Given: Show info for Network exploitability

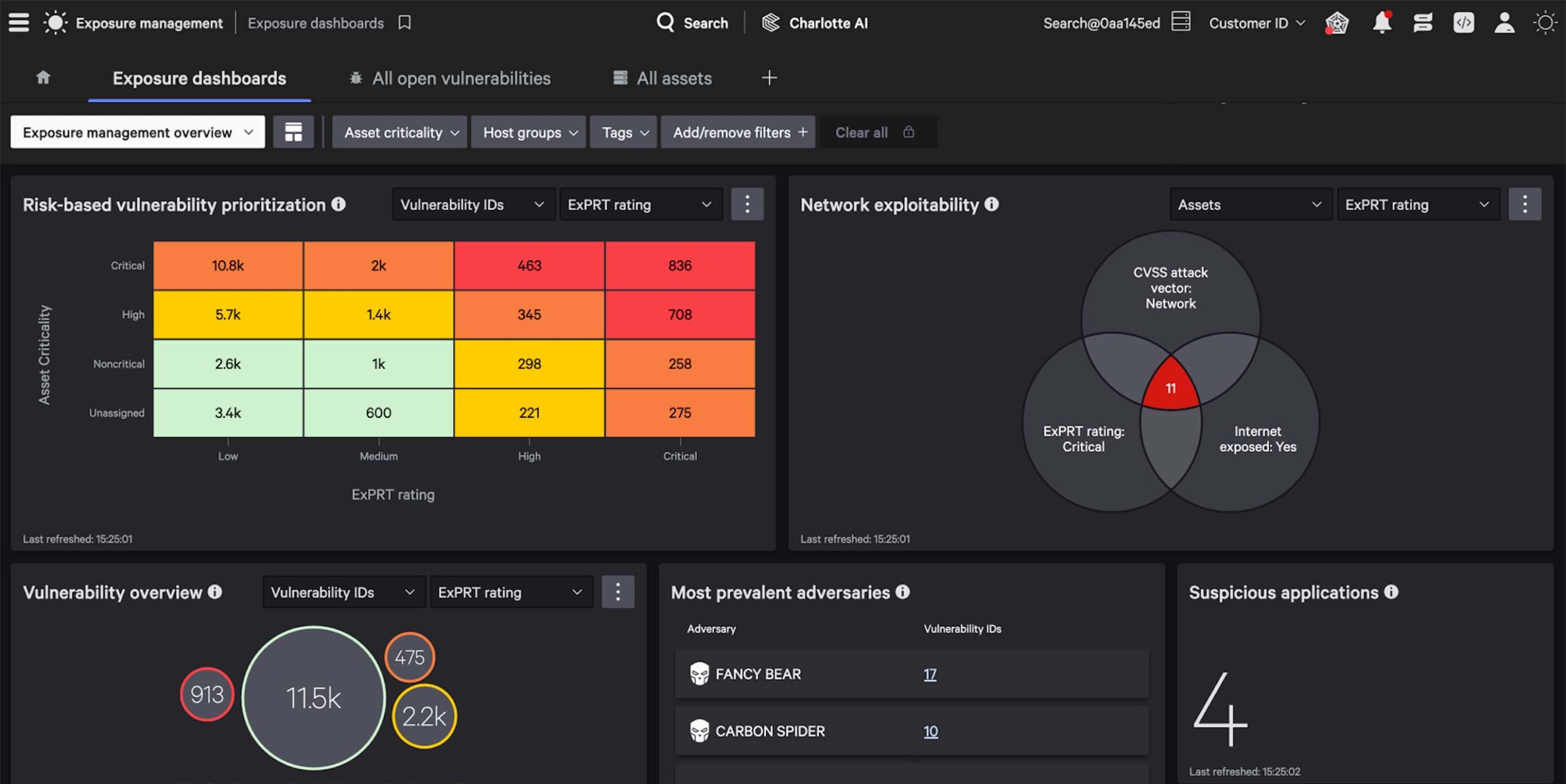Looking at the screenshot, I should tap(992, 204).
